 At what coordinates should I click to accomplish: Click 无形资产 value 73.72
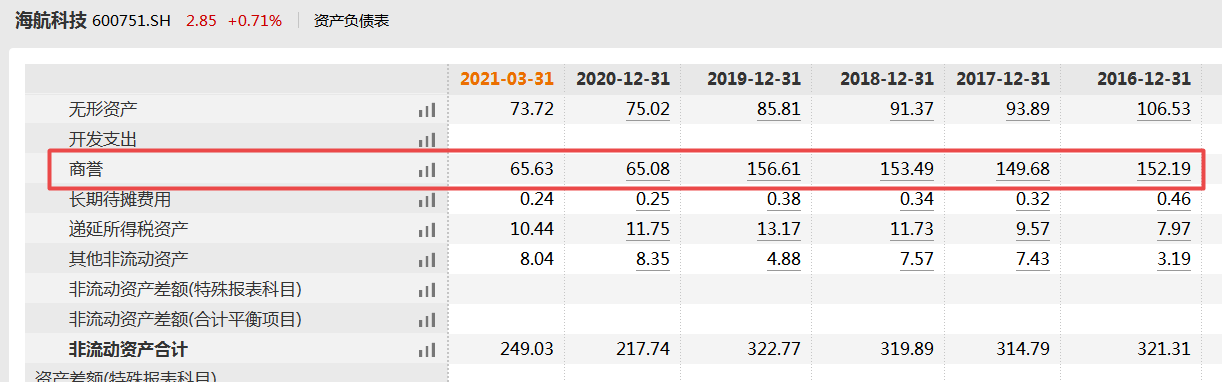coord(532,109)
